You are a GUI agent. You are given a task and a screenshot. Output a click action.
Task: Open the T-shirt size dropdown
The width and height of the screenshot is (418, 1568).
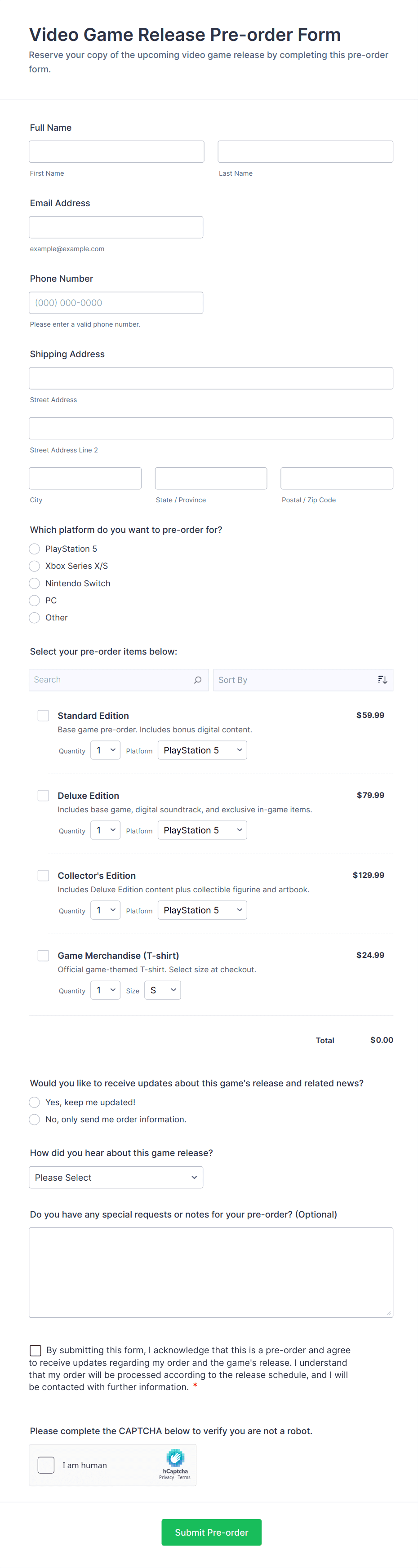(163, 990)
